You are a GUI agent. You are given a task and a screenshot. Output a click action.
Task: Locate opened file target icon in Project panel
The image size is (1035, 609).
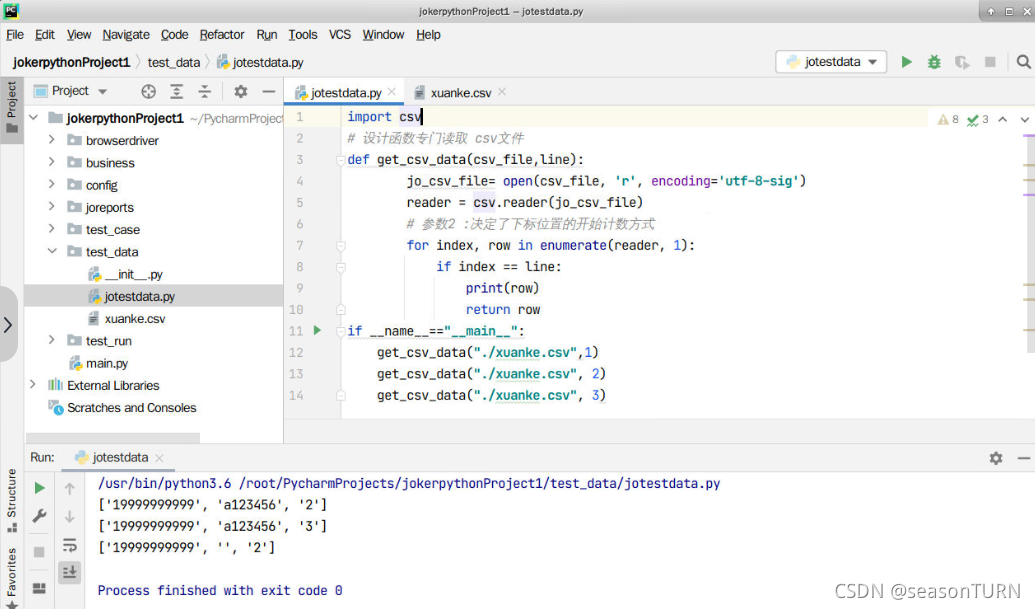[149, 92]
